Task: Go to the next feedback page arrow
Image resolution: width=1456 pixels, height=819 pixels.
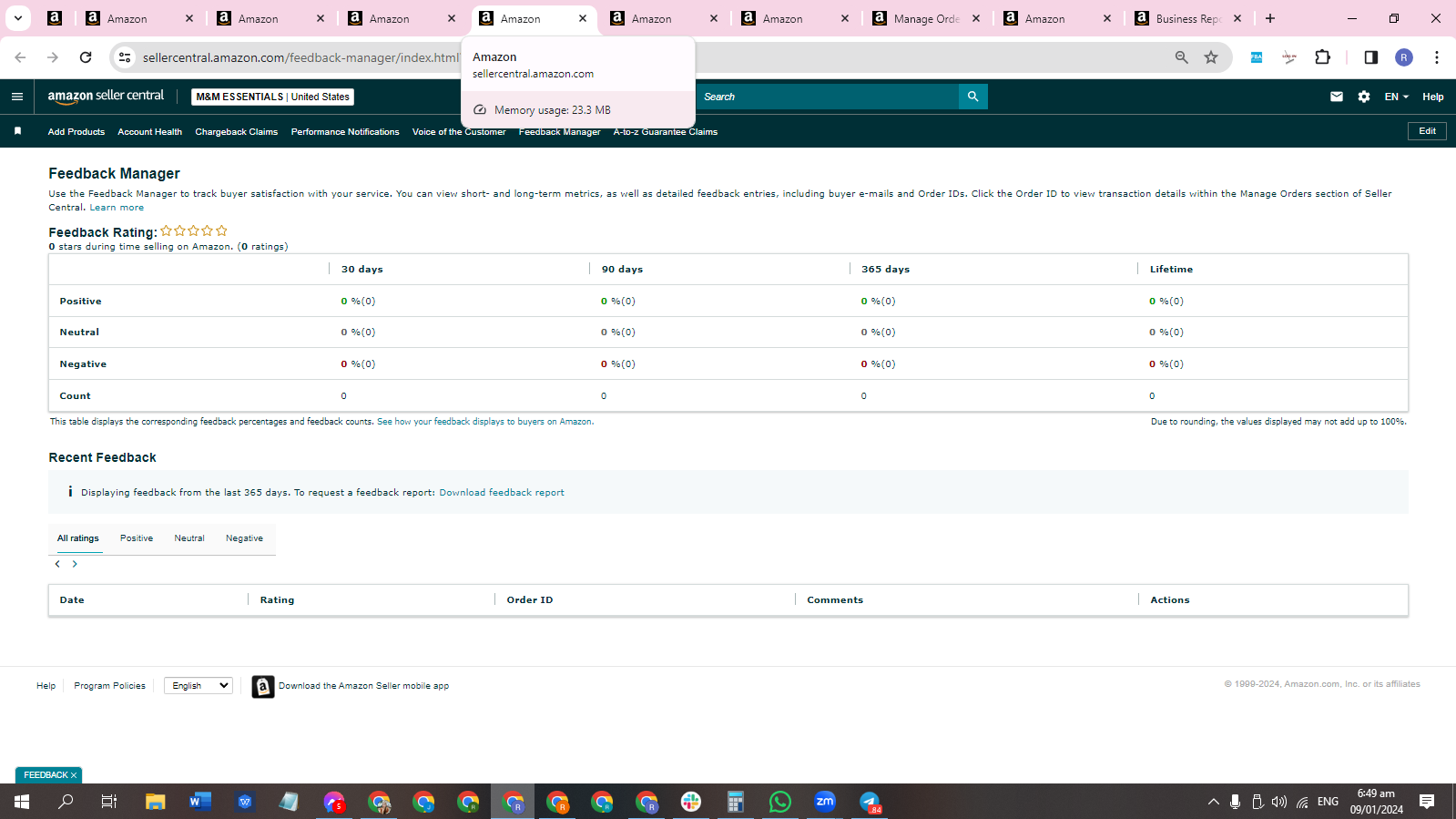Action: (75, 564)
